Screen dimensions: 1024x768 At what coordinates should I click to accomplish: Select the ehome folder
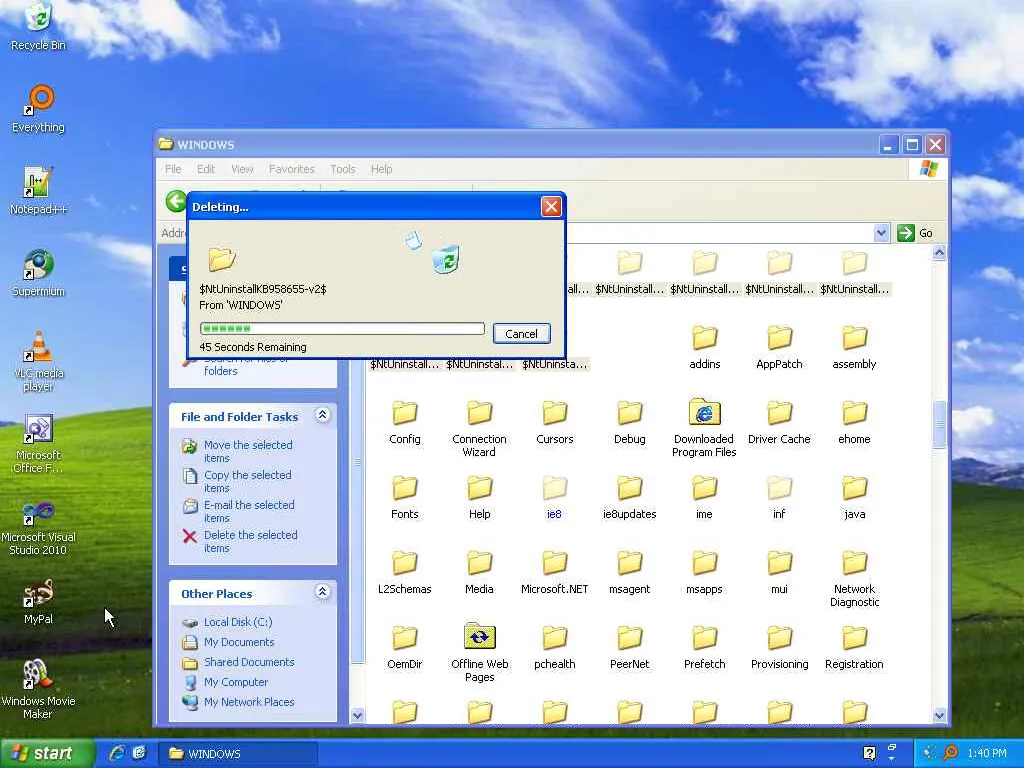point(854,422)
